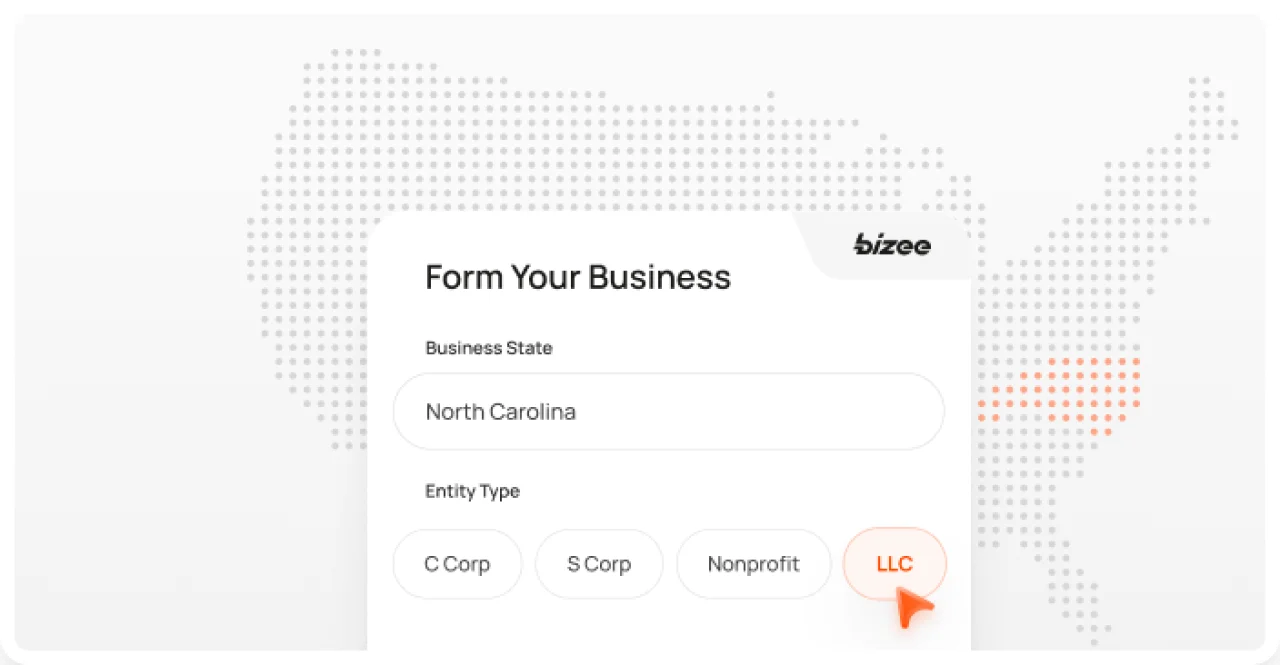Click the Form Your Business heading
The image size is (1280, 665).
(578, 277)
